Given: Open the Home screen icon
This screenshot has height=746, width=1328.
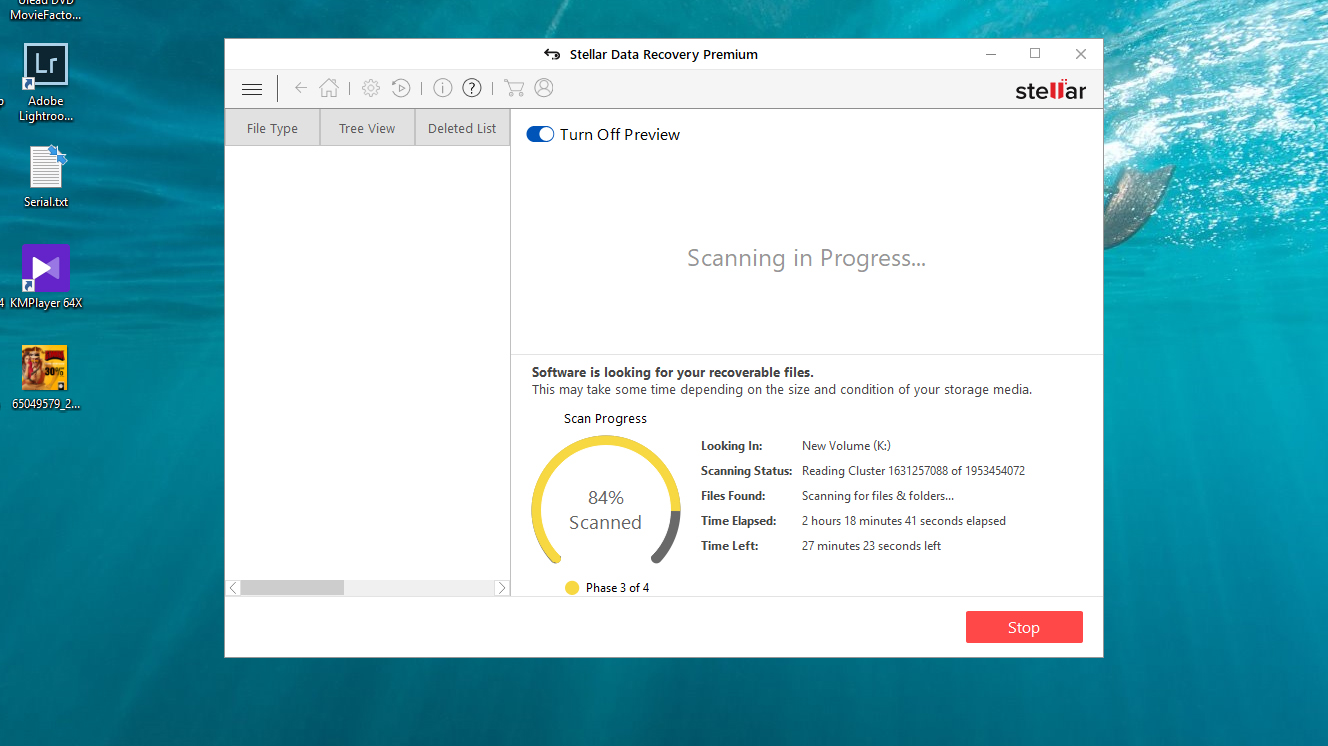Looking at the screenshot, I should pyautogui.click(x=329, y=88).
